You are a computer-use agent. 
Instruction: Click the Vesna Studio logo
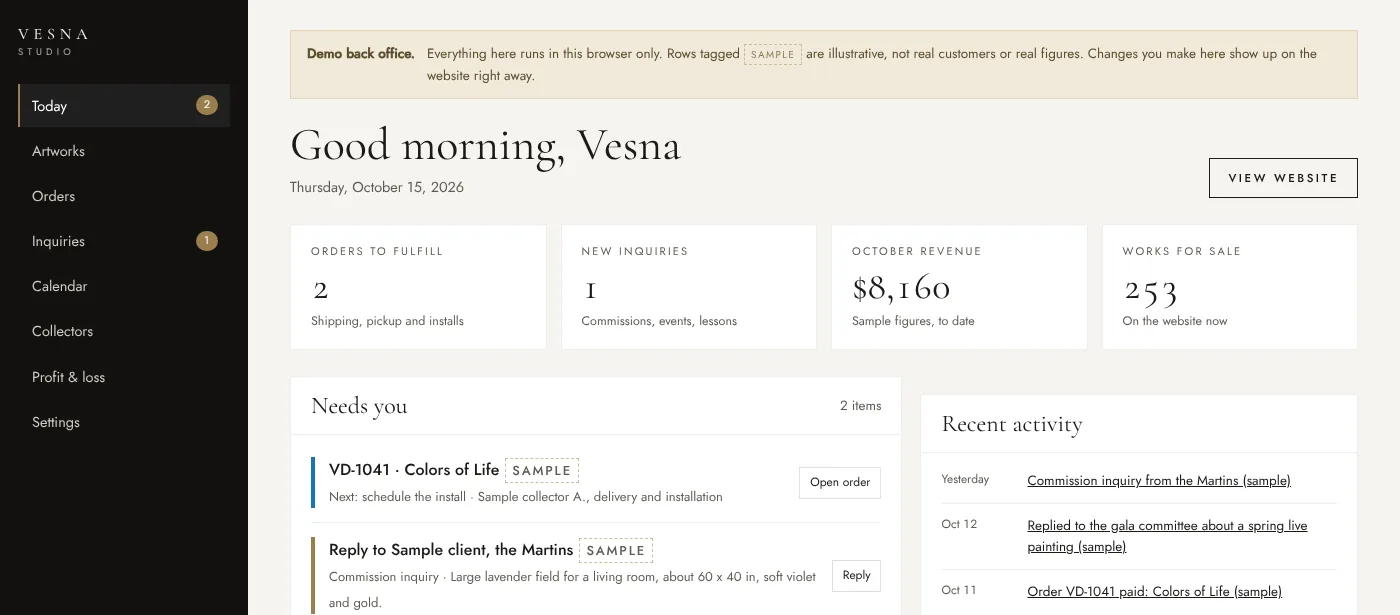53,41
